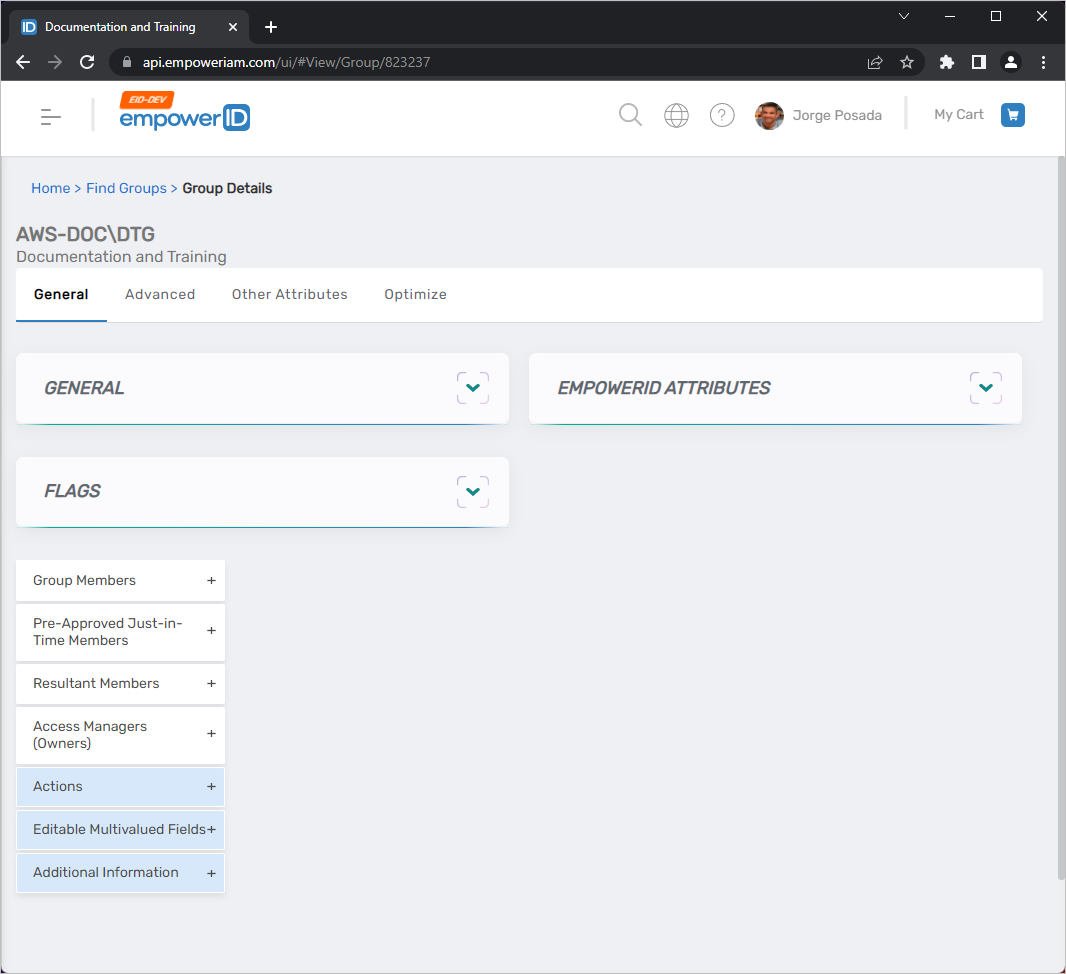Open the search magnifier icon
This screenshot has width=1066, height=974.
click(630, 114)
